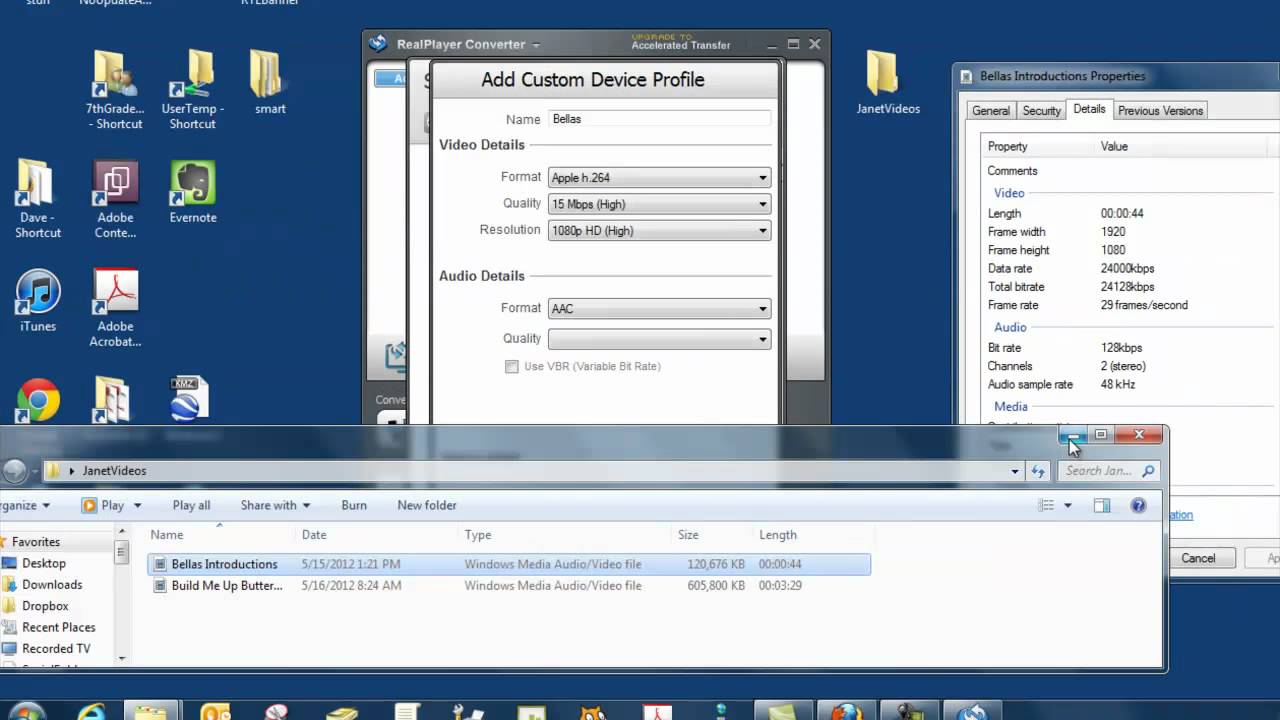The image size is (1280, 720).
Task: Open the Previous Versions tab
Action: pos(1160,111)
